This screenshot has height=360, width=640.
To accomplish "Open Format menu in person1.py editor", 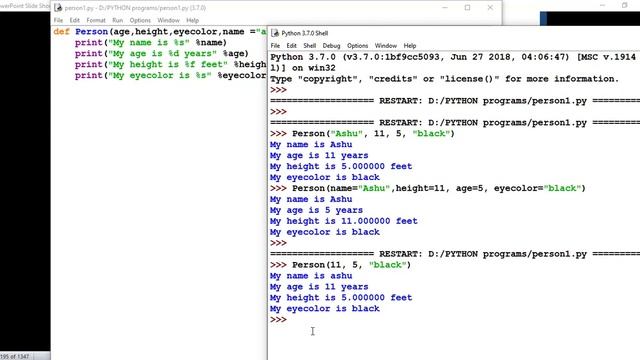I will [x=96, y=20].
